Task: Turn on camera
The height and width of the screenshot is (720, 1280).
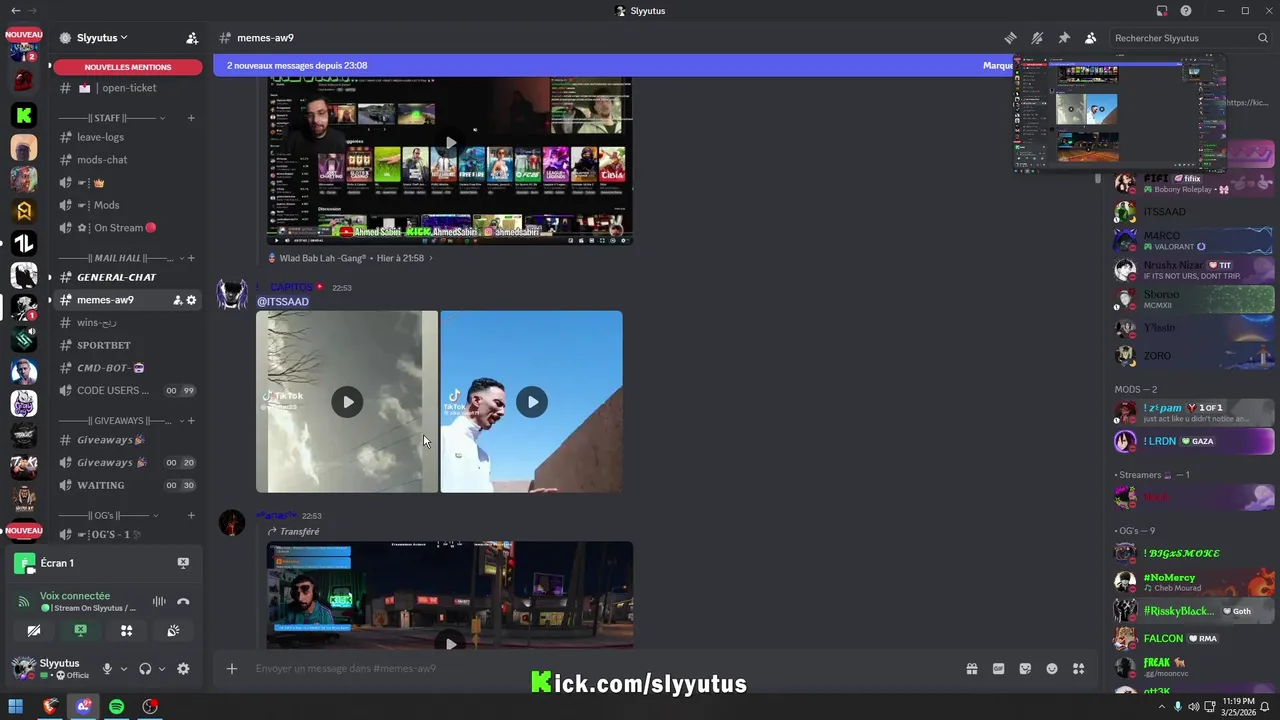Action: tap(34, 631)
